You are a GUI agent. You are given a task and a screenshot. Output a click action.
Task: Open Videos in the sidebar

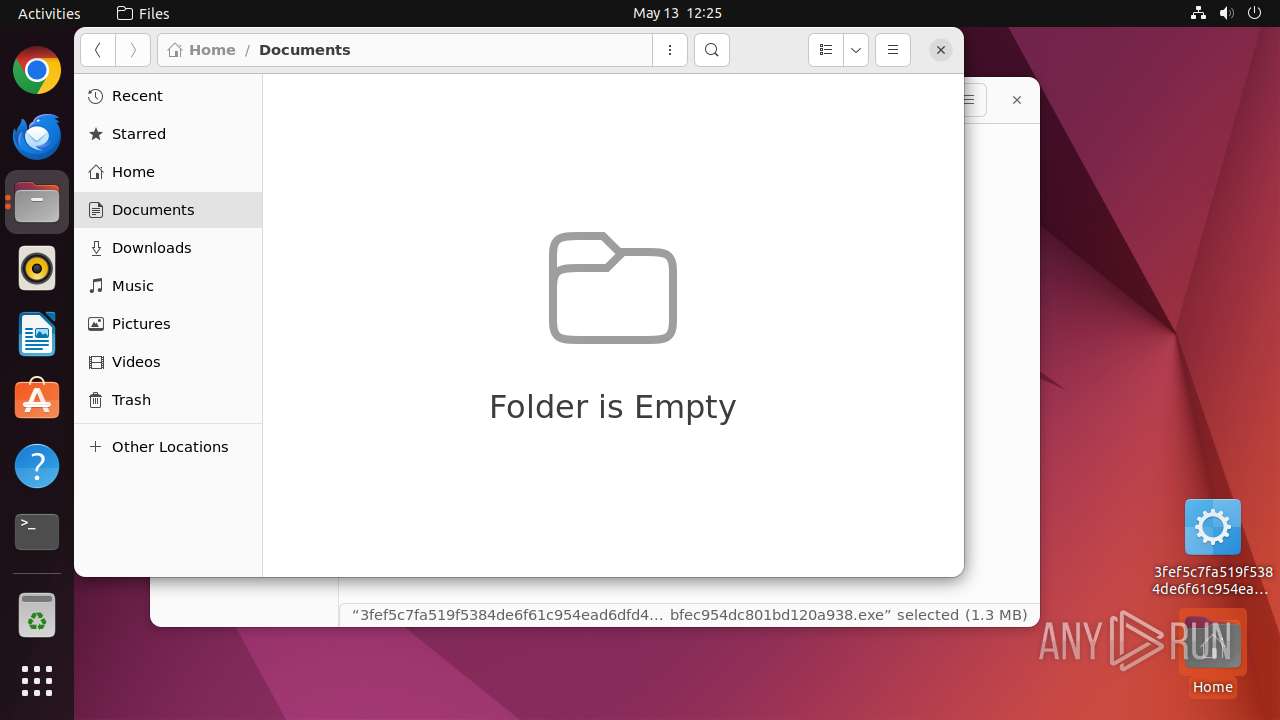[168, 362]
